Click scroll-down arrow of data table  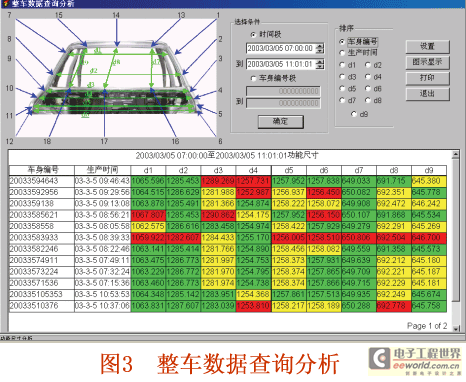[456, 329]
